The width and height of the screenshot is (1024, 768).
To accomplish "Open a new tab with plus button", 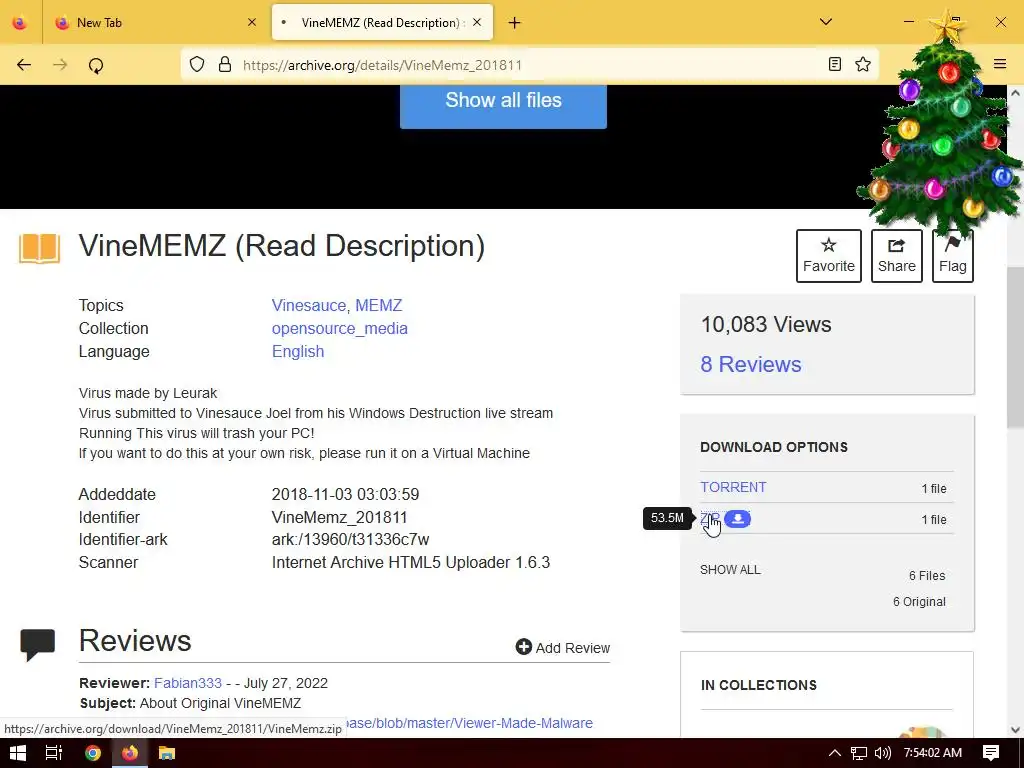I will [x=515, y=23].
